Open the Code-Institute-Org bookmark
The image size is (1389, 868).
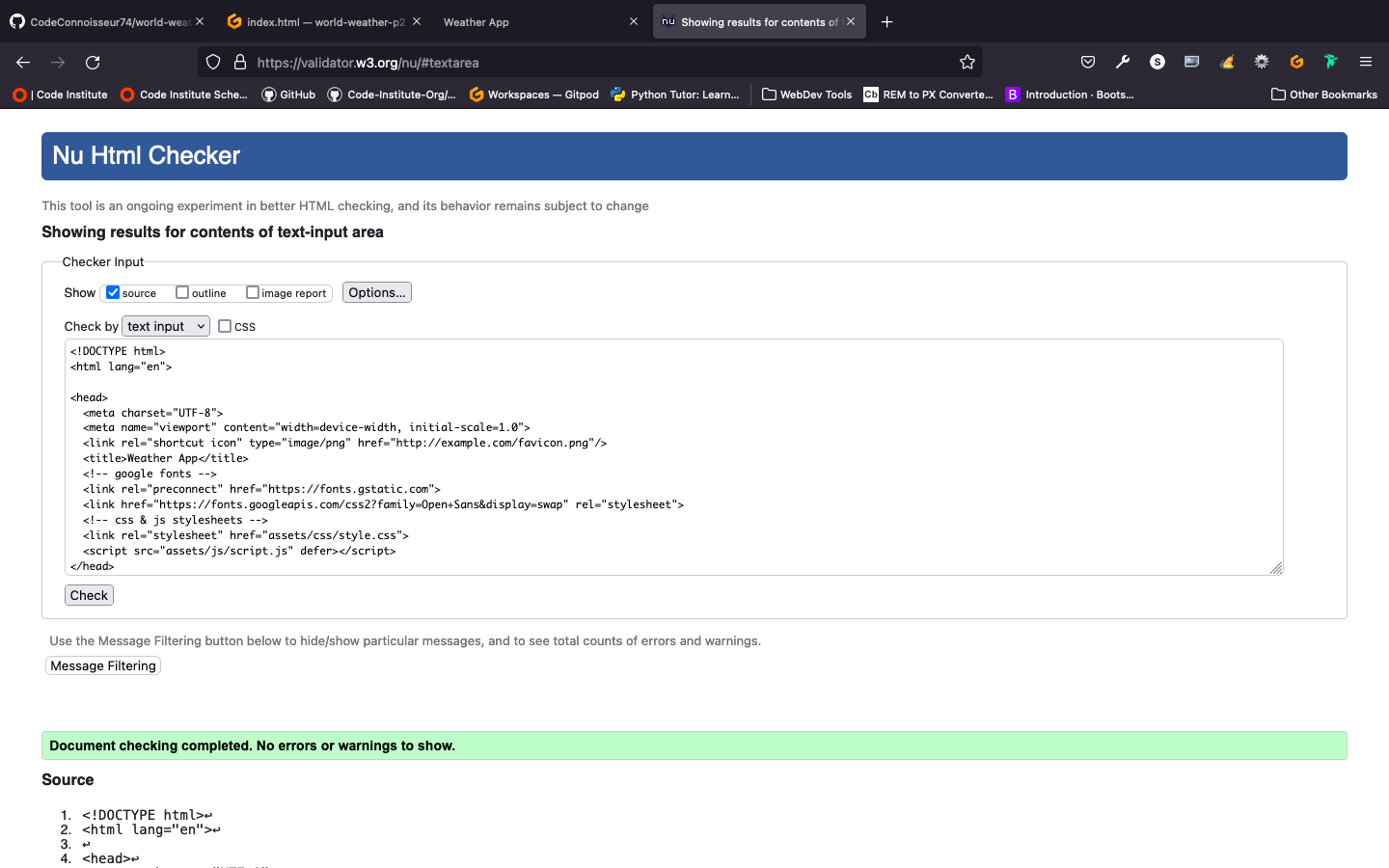pos(392,95)
